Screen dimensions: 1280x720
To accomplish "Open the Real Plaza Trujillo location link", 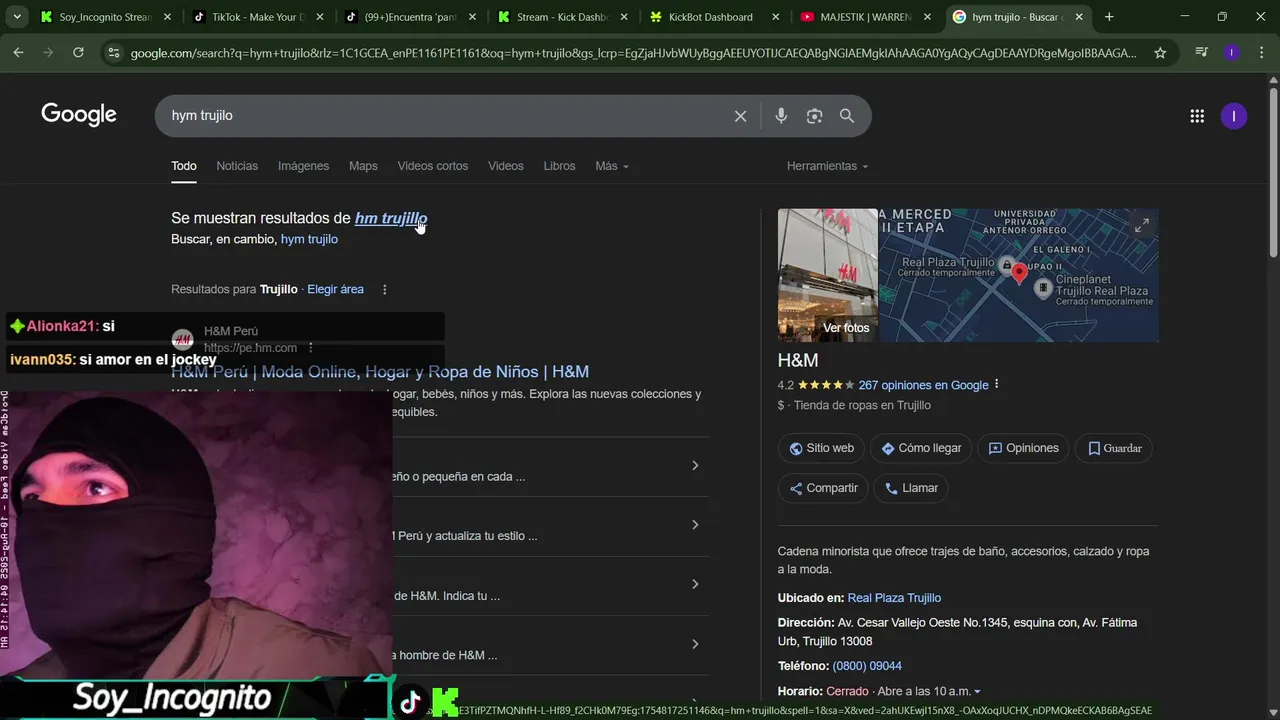I will 894,598.
